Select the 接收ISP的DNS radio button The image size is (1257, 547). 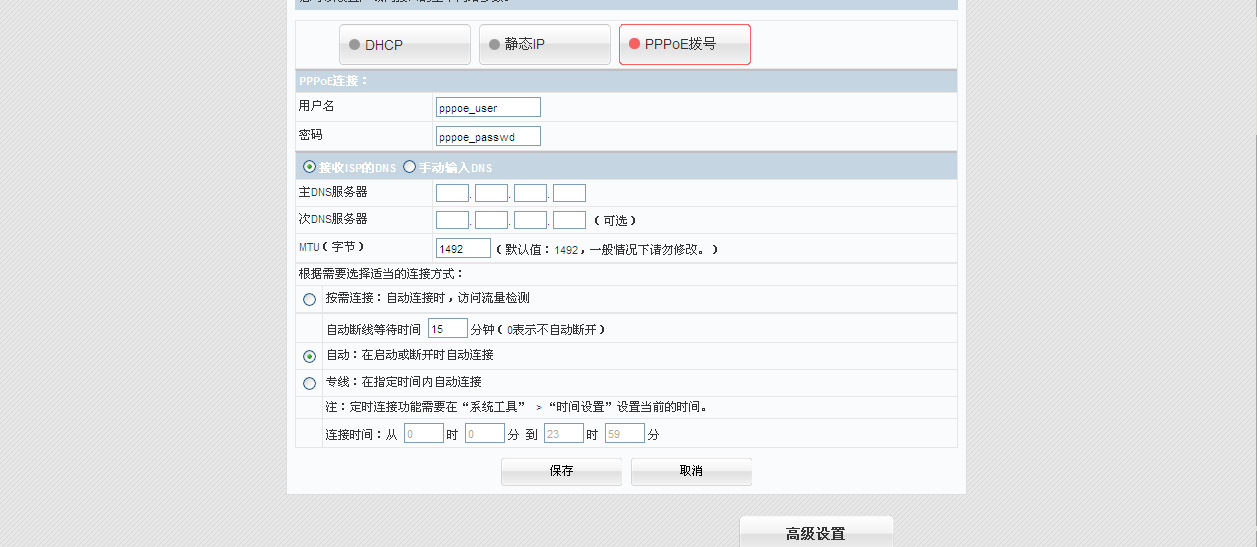click(309, 167)
